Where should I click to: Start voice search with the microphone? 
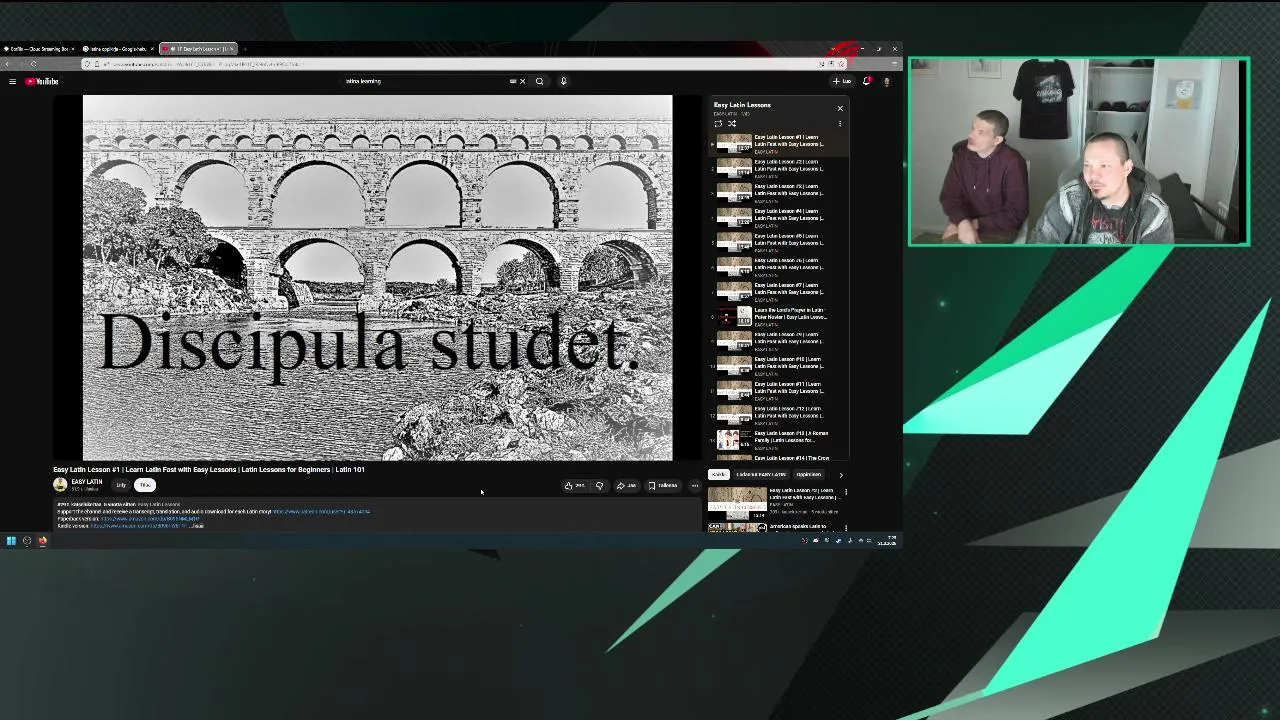click(563, 81)
